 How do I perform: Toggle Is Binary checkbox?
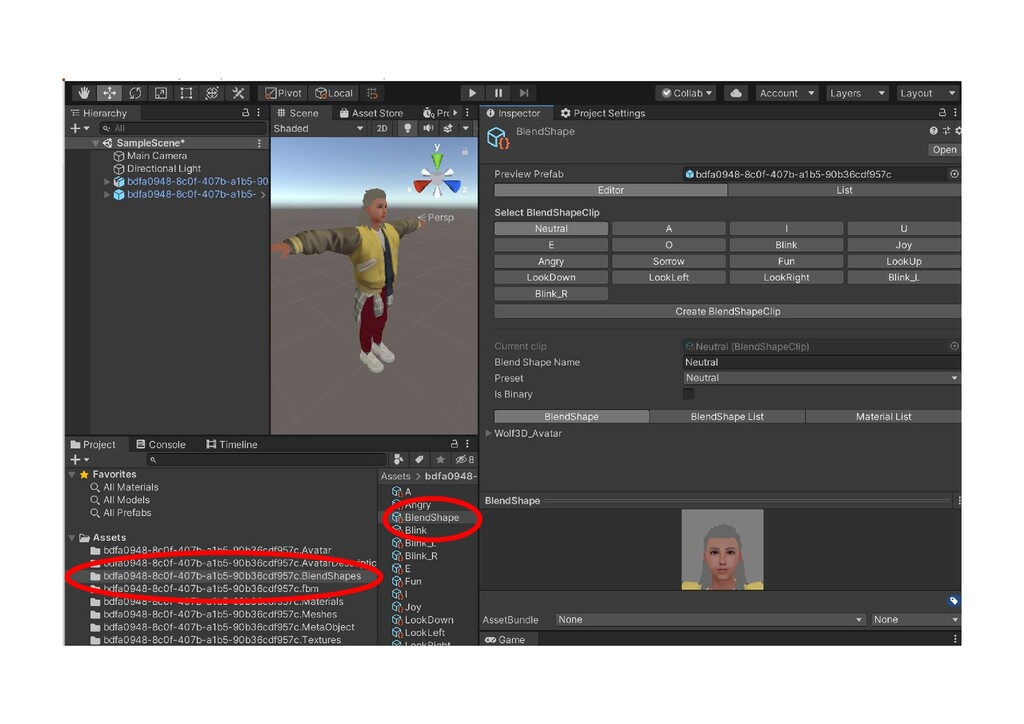pos(688,394)
